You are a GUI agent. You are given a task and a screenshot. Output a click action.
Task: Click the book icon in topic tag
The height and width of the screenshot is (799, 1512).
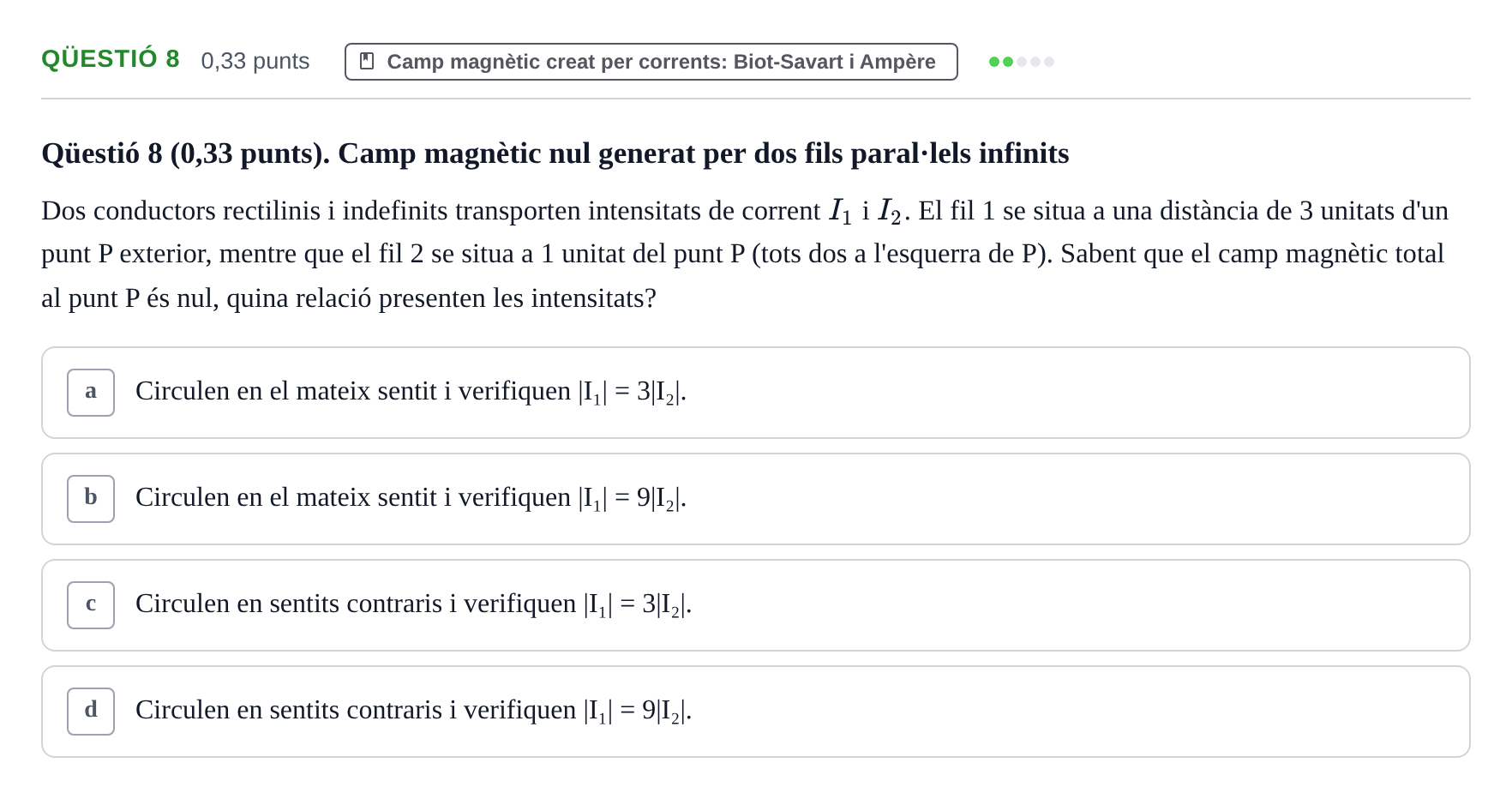coord(367,61)
